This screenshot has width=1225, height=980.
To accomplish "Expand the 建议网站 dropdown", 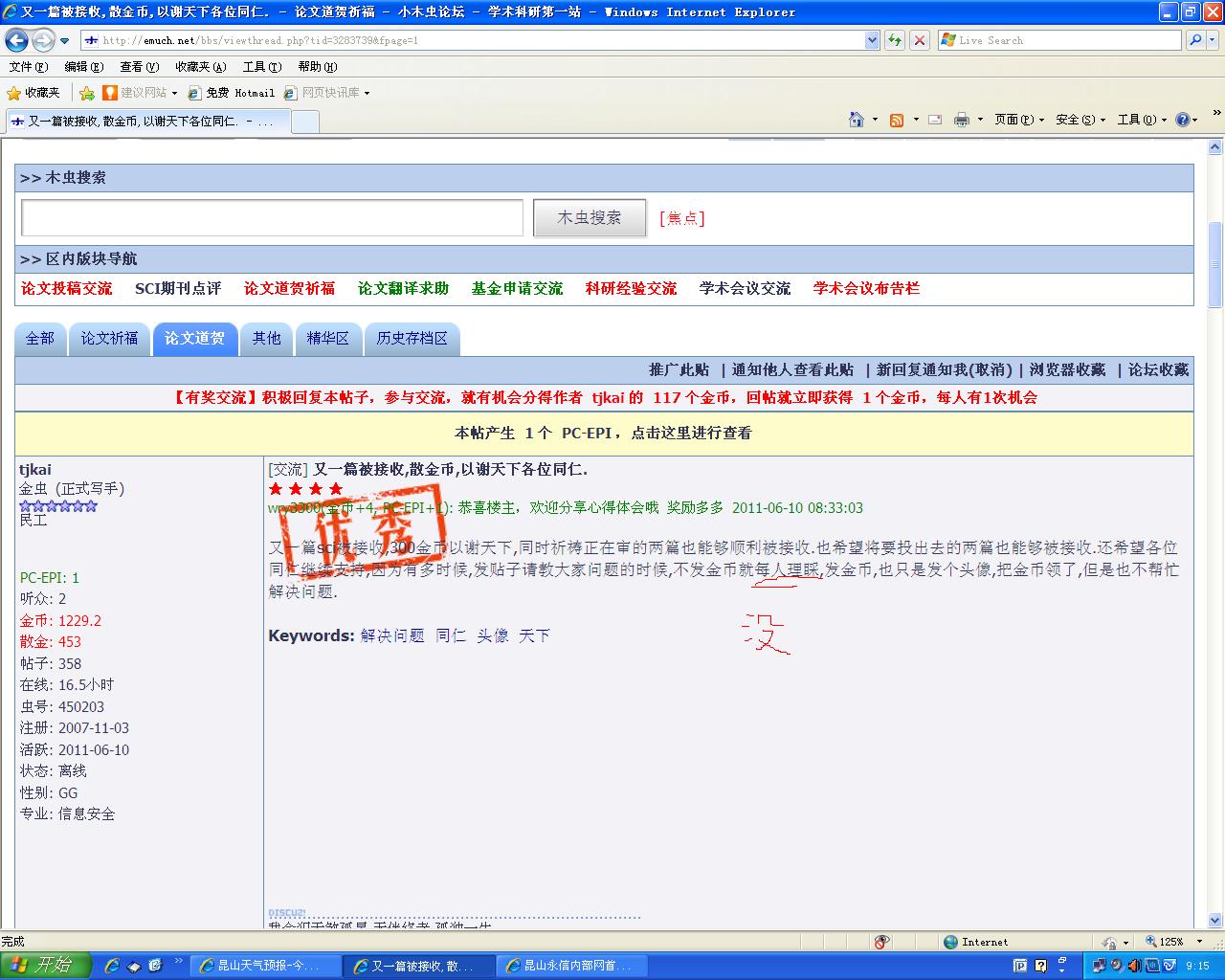I will (175, 93).
